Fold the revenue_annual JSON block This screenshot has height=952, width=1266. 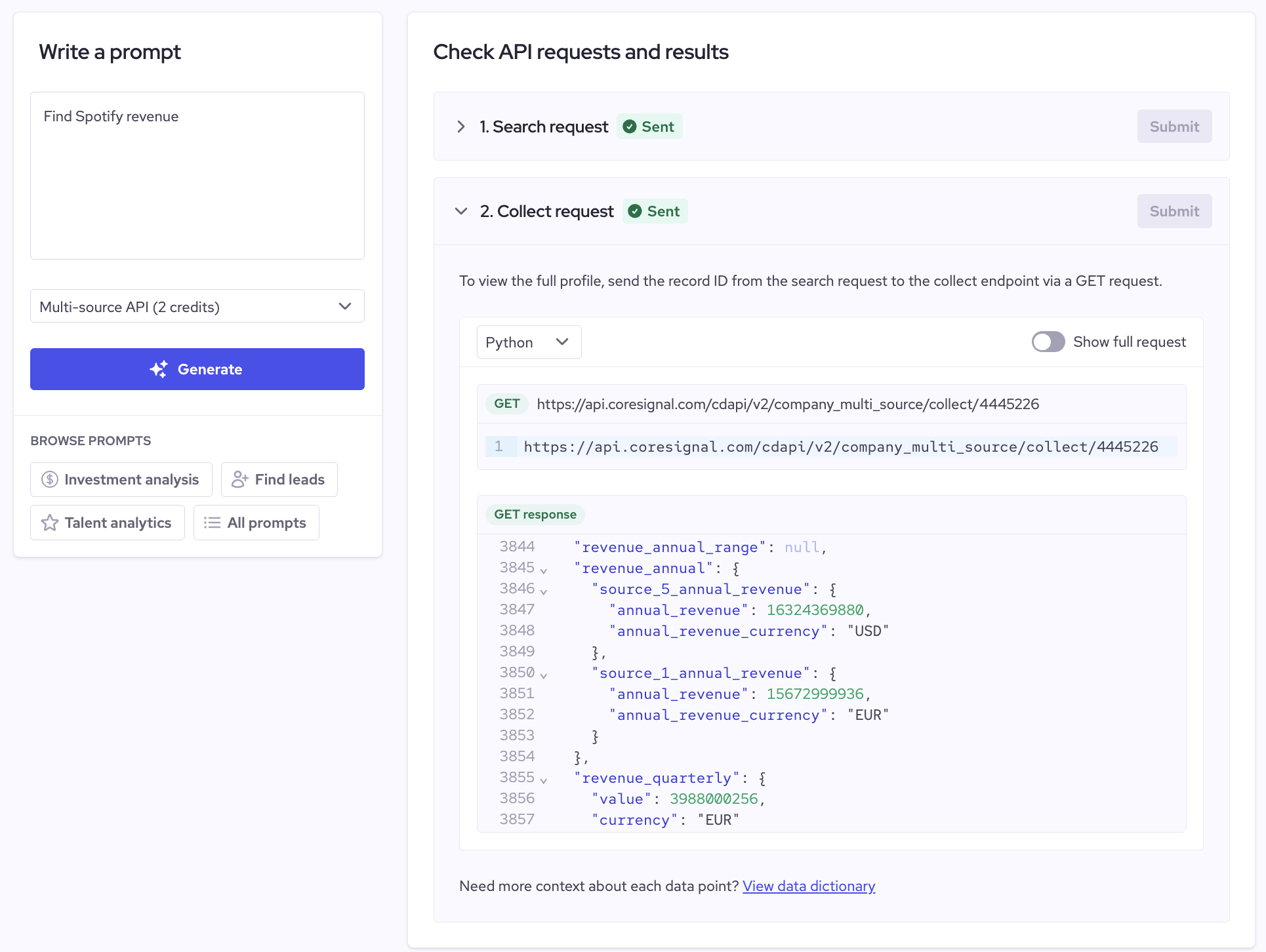point(544,570)
